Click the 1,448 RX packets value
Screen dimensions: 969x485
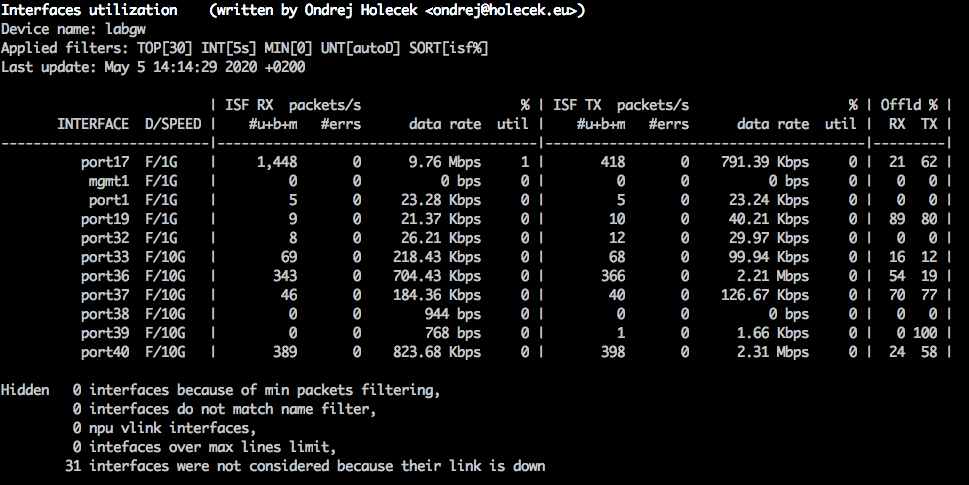click(279, 162)
